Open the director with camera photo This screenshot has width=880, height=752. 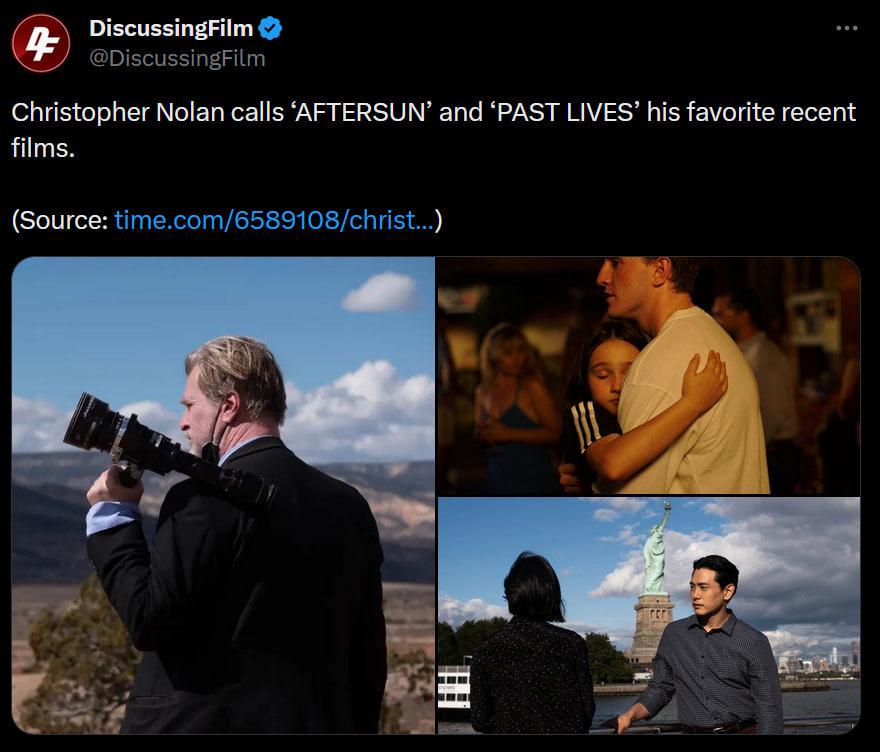pos(223,495)
